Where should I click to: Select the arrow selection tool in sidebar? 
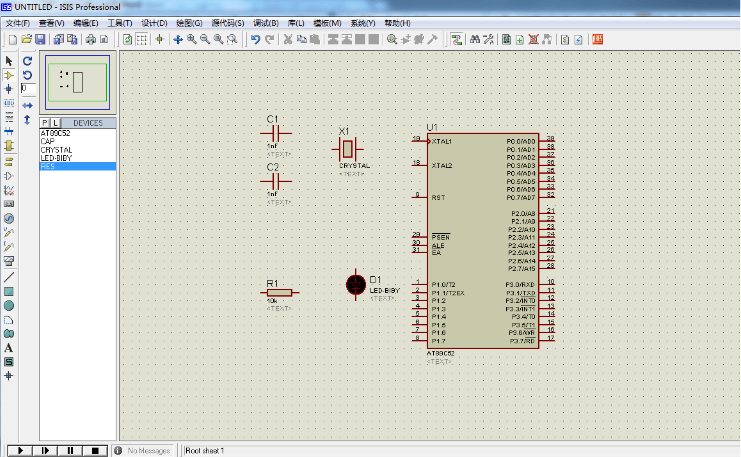pyautogui.click(x=9, y=61)
